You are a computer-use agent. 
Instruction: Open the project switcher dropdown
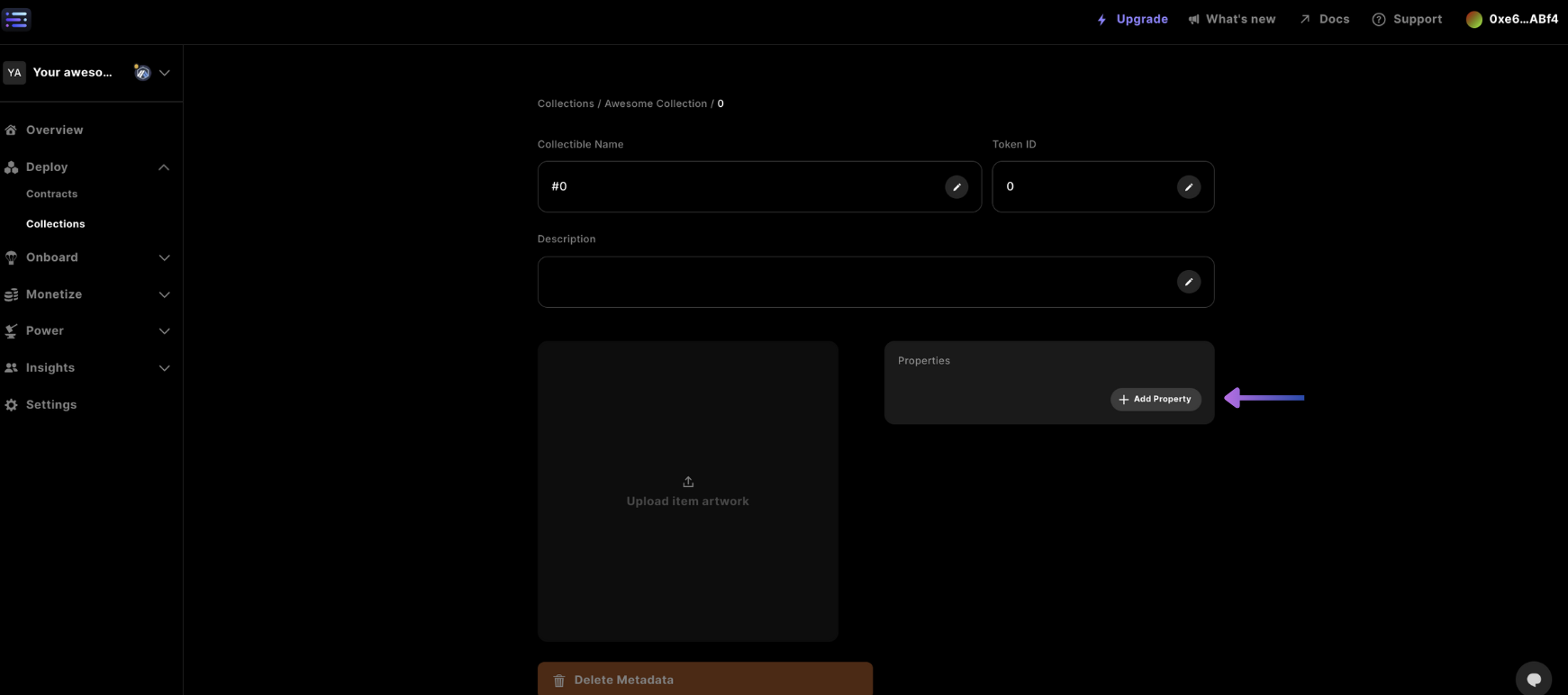point(164,73)
